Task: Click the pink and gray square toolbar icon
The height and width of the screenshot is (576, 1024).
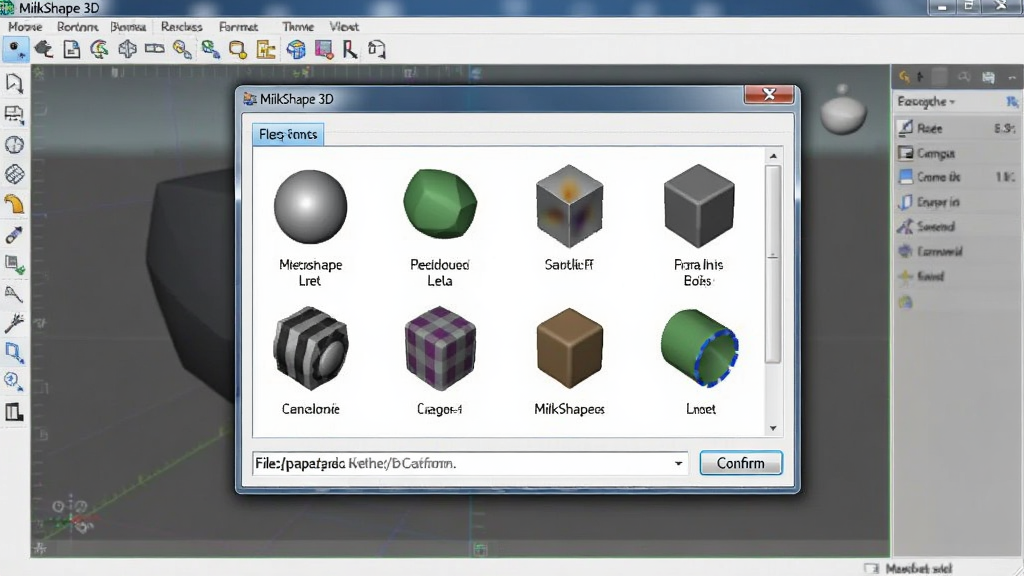Action: [324, 50]
